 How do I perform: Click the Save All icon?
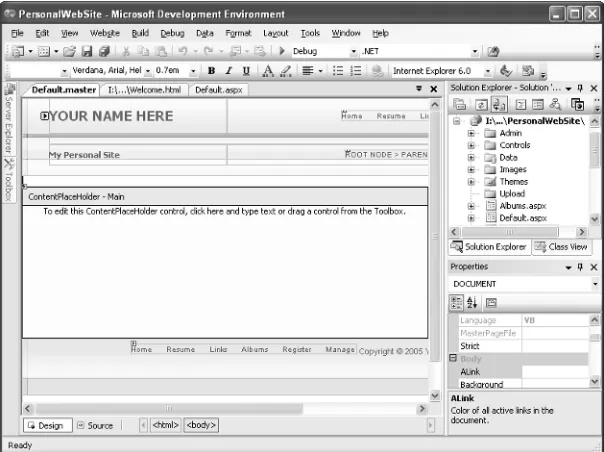tap(104, 51)
